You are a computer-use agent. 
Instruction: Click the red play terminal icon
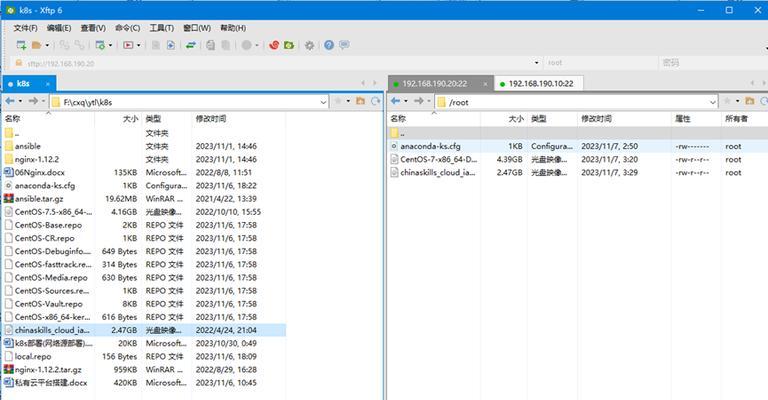128,45
